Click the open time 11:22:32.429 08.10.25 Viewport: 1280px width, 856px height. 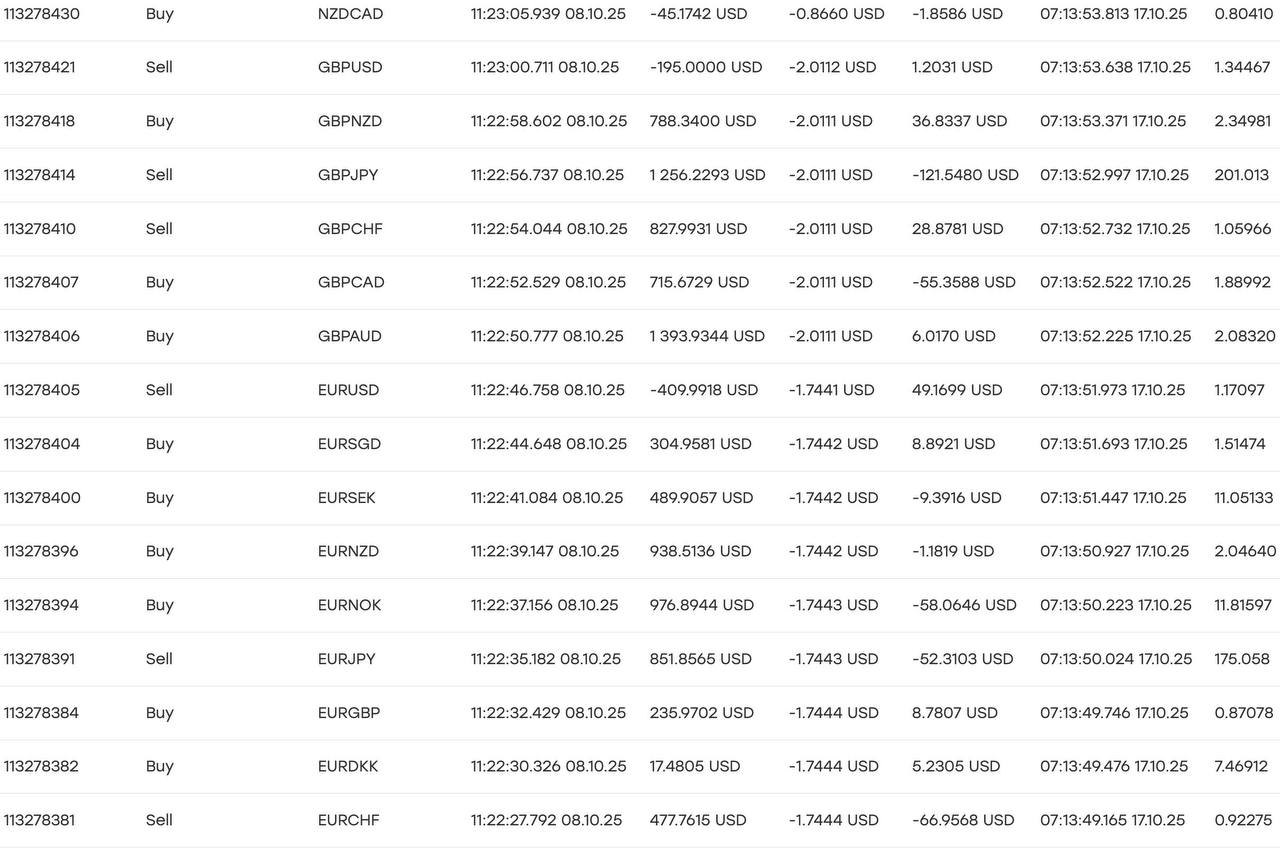point(548,713)
